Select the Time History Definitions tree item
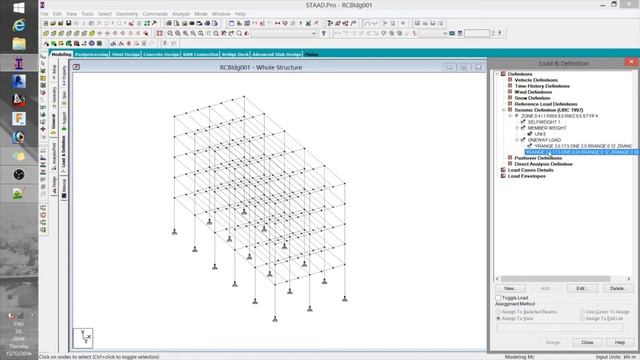Image resolution: width=640 pixels, height=360 pixels. tap(542, 86)
